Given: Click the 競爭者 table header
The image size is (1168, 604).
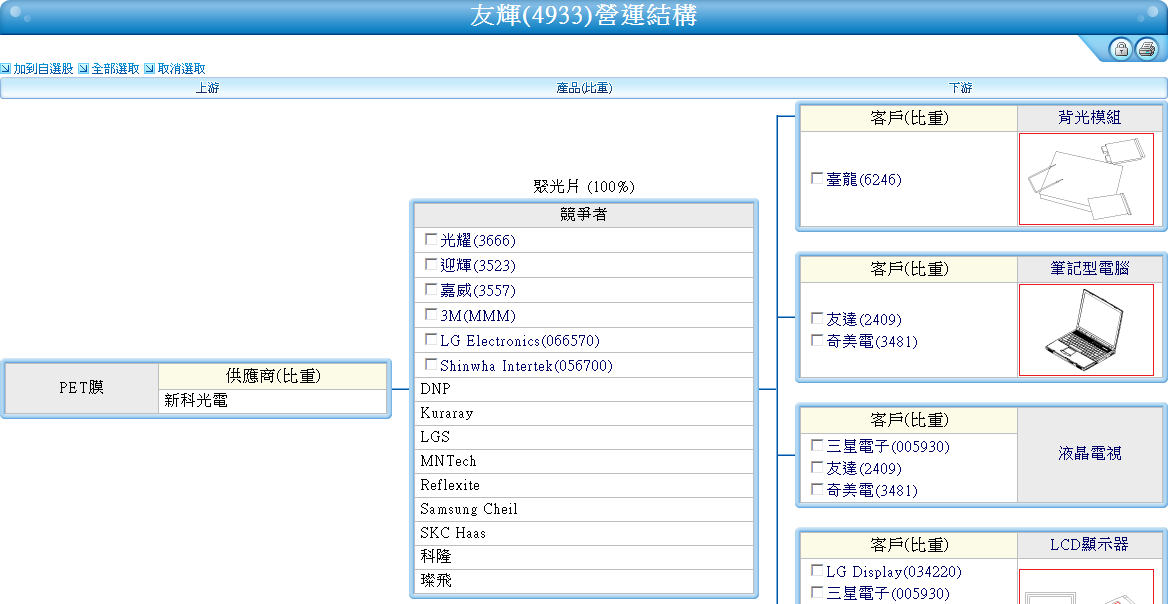Looking at the screenshot, I should tap(584, 215).
